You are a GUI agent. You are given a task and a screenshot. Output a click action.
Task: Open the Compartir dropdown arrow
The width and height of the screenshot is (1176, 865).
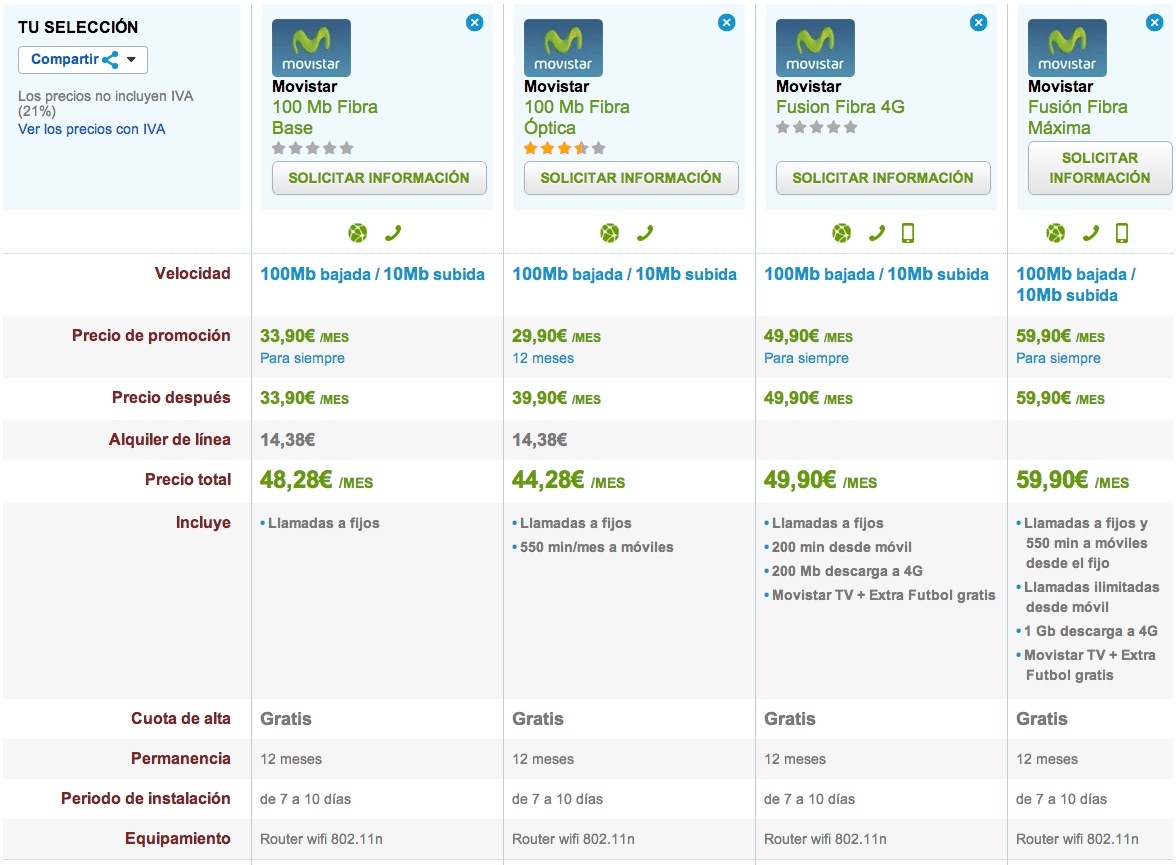[131, 60]
